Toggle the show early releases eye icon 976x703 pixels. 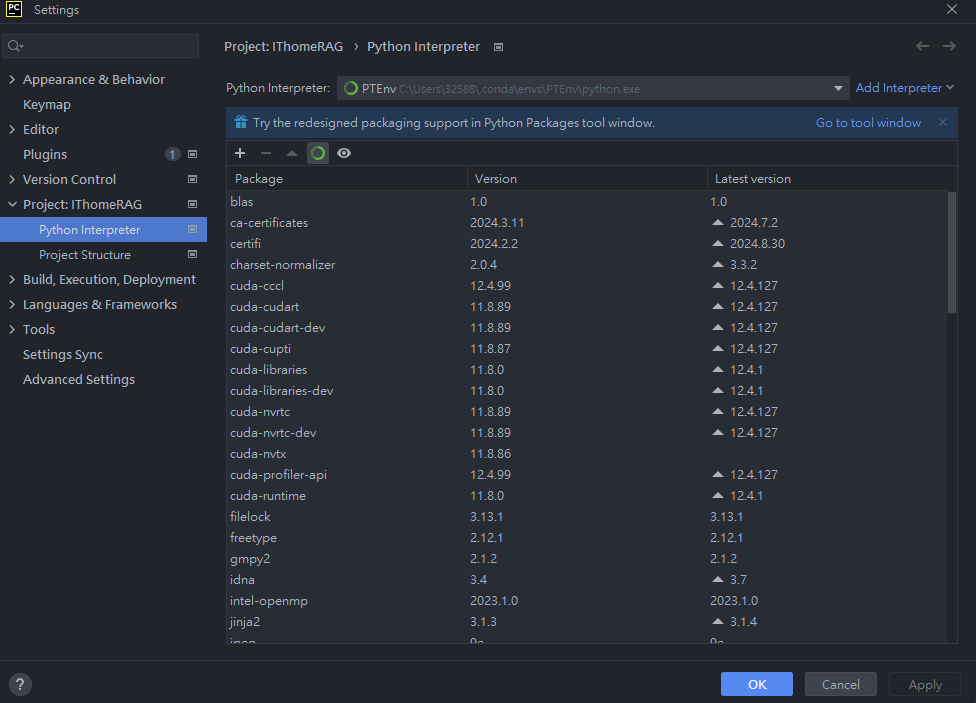344,153
